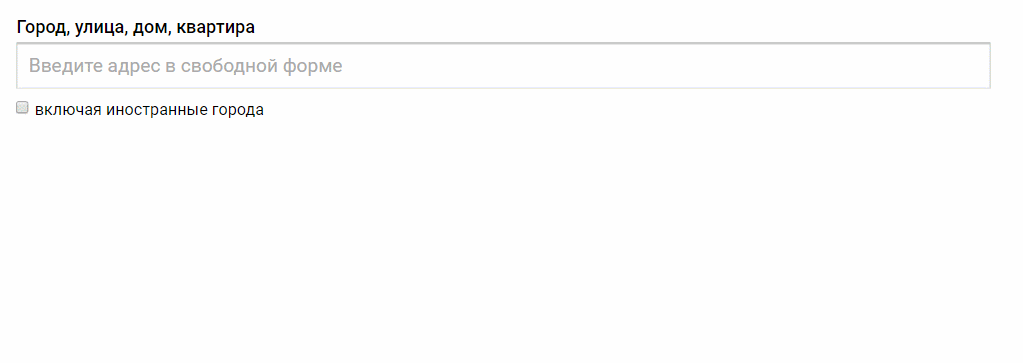1023x363 pixels.
Task: Click the word 'квартира' in the heading
Action: pyautogui.click(x=215, y=27)
